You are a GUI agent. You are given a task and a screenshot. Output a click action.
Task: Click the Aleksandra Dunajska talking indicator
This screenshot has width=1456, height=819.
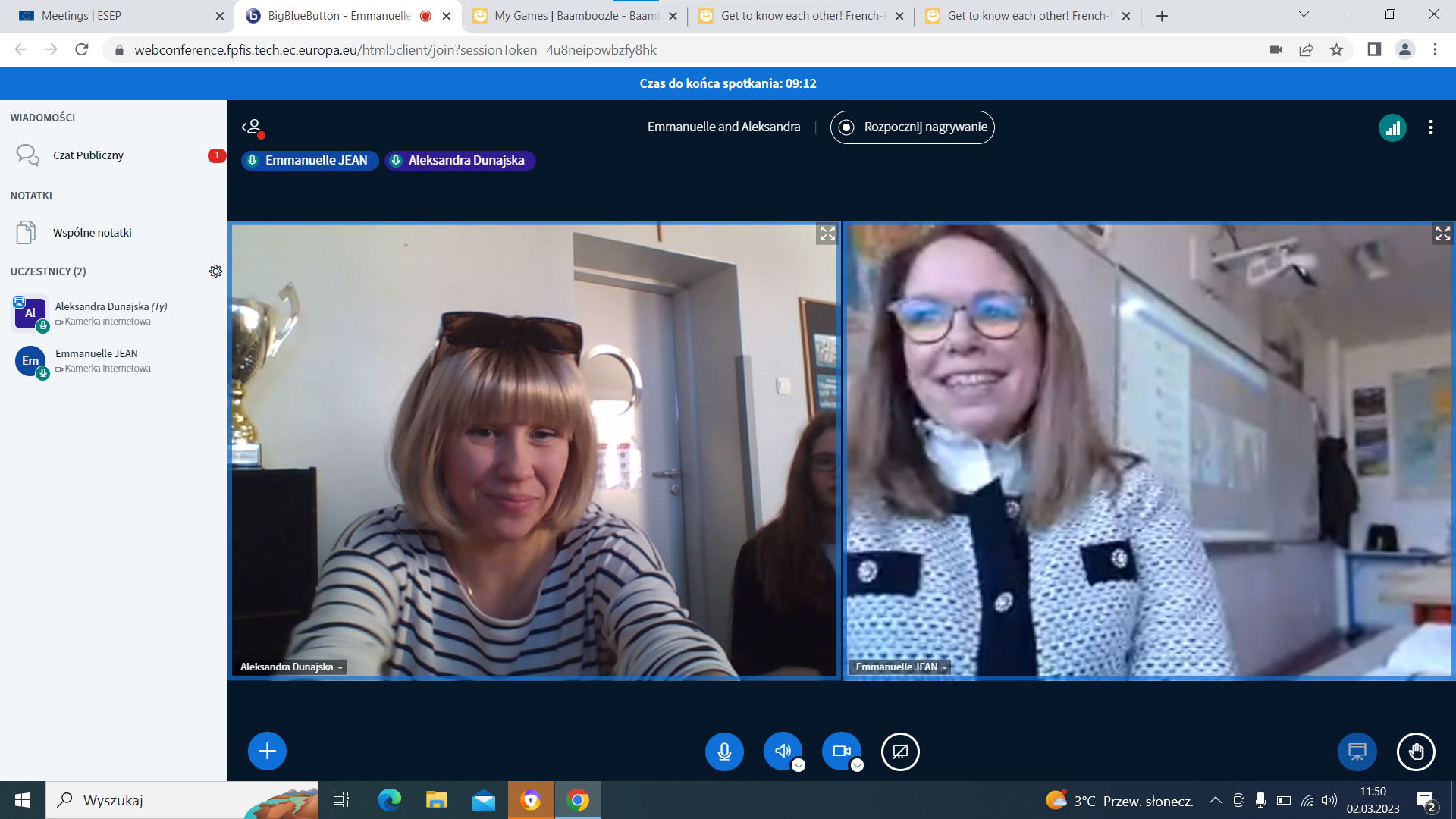[460, 161]
